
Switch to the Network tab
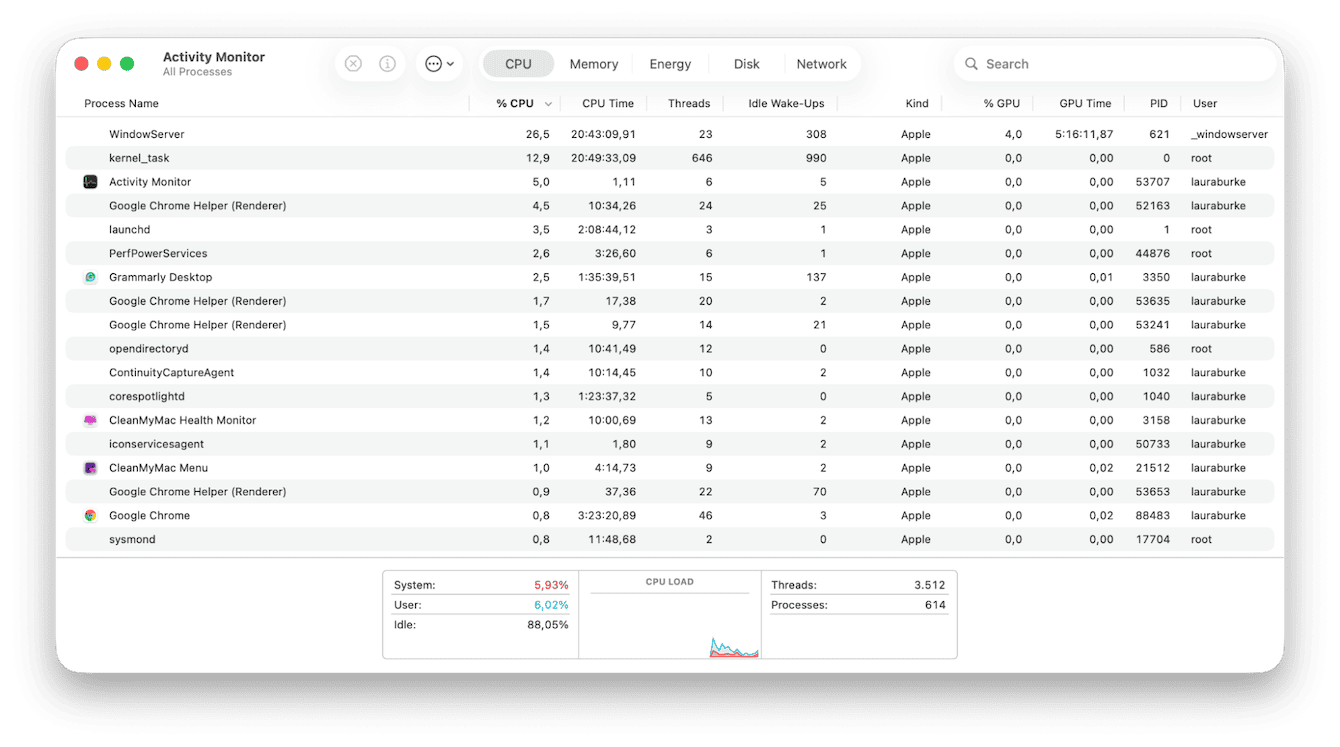pos(822,63)
